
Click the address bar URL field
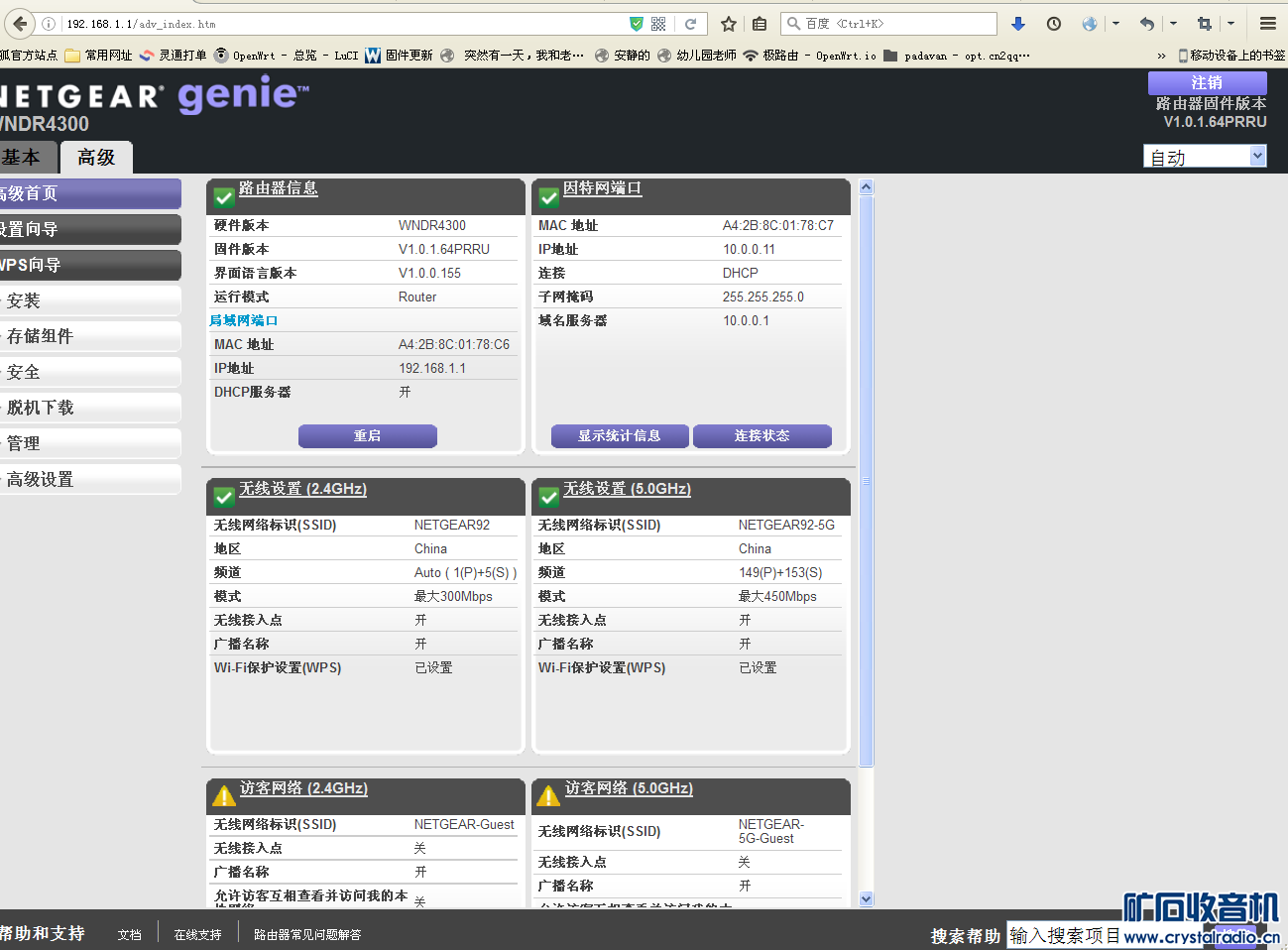point(337,24)
